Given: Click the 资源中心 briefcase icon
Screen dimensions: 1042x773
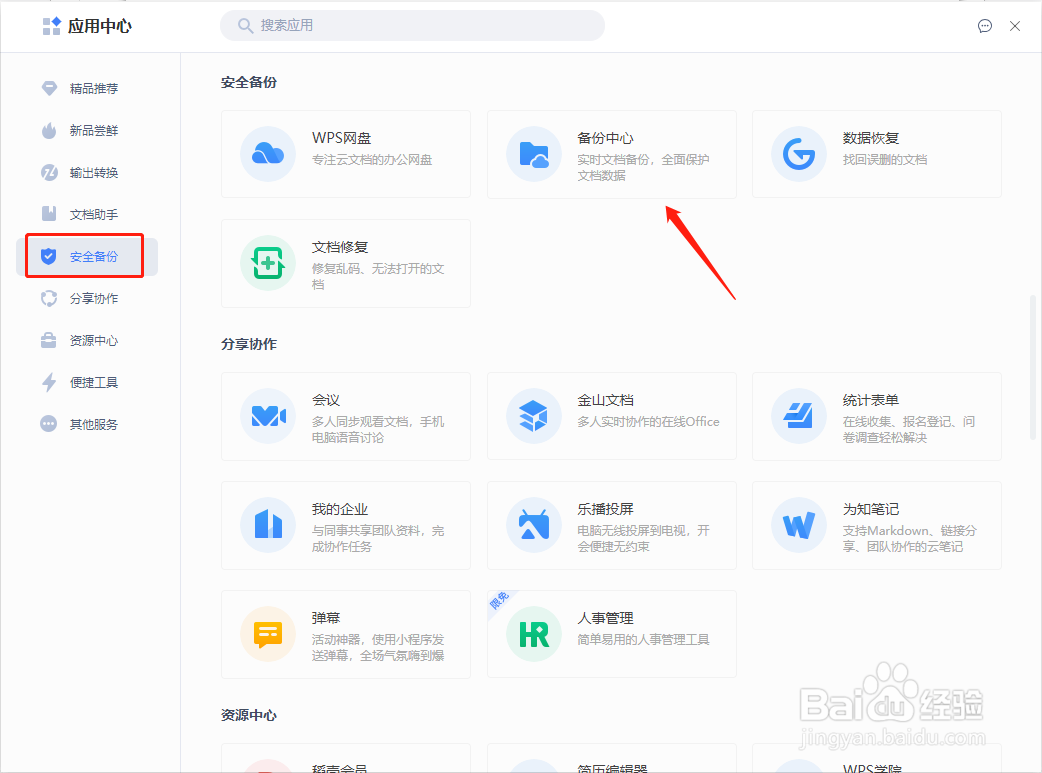Looking at the screenshot, I should [49, 340].
